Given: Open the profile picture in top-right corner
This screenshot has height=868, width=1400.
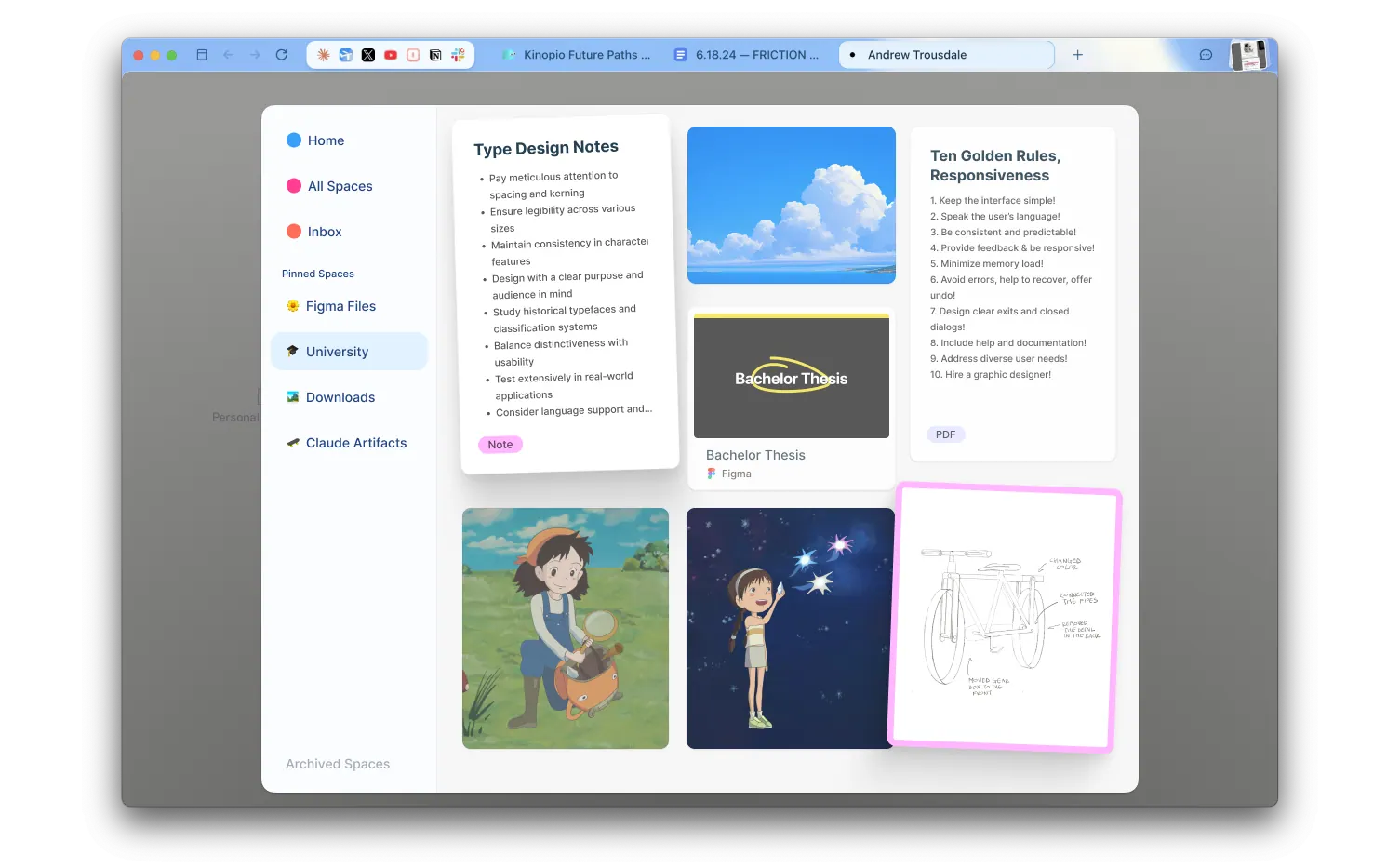Looking at the screenshot, I should [x=1248, y=55].
